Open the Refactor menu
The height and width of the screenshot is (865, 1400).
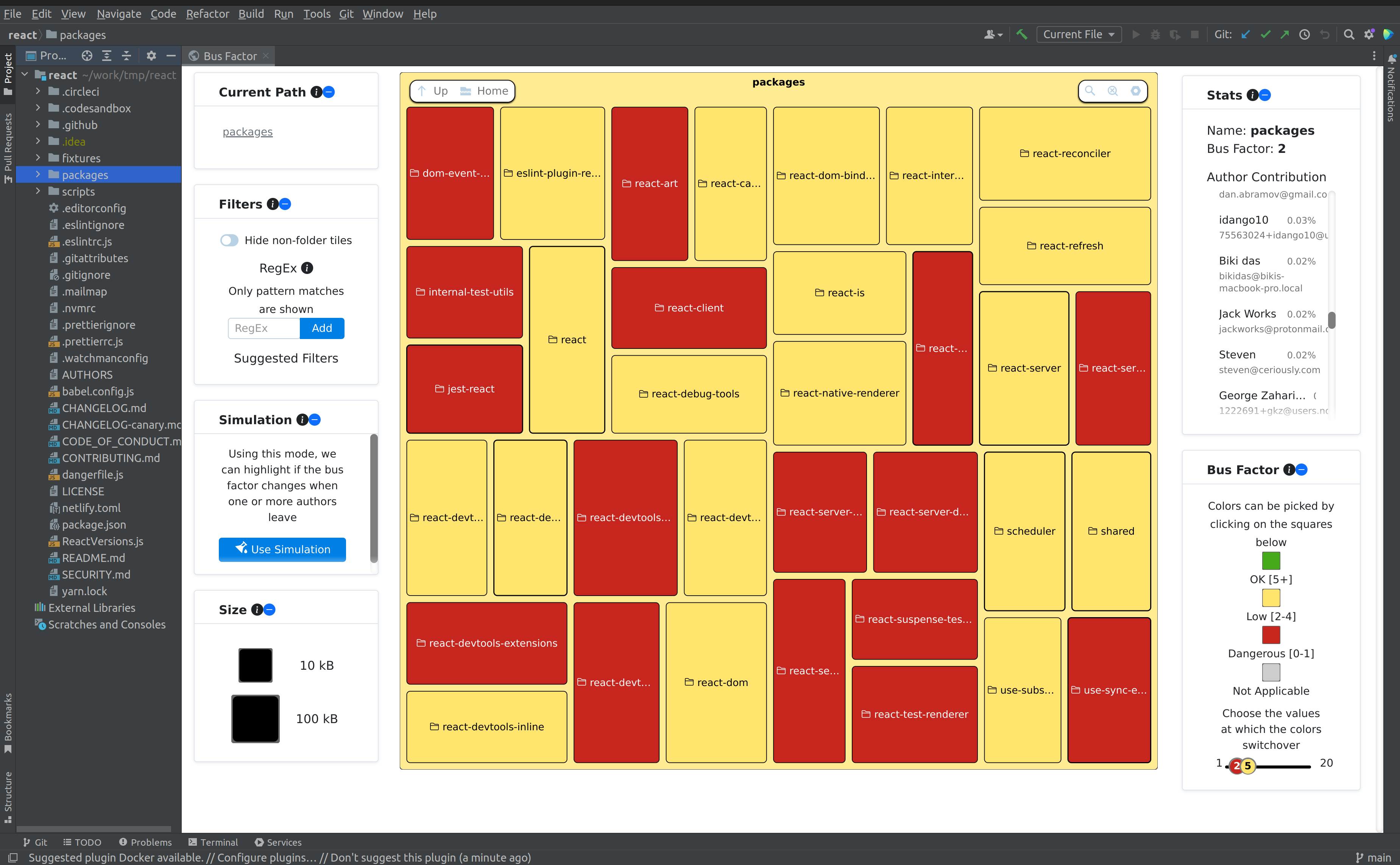click(207, 14)
